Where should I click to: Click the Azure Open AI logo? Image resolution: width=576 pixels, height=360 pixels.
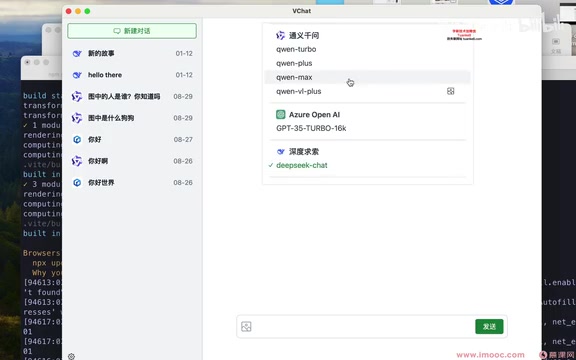[281, 115]
